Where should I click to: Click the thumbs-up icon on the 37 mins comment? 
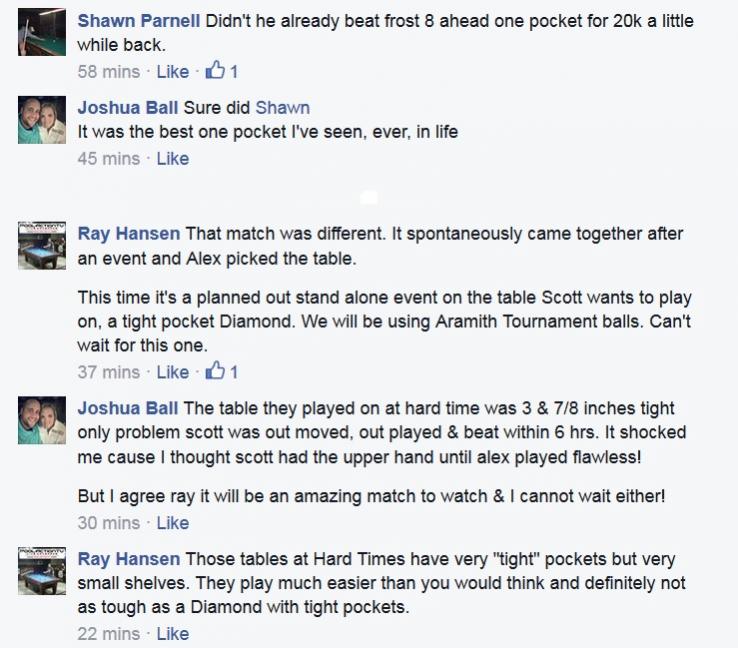(x=215, y=372)
